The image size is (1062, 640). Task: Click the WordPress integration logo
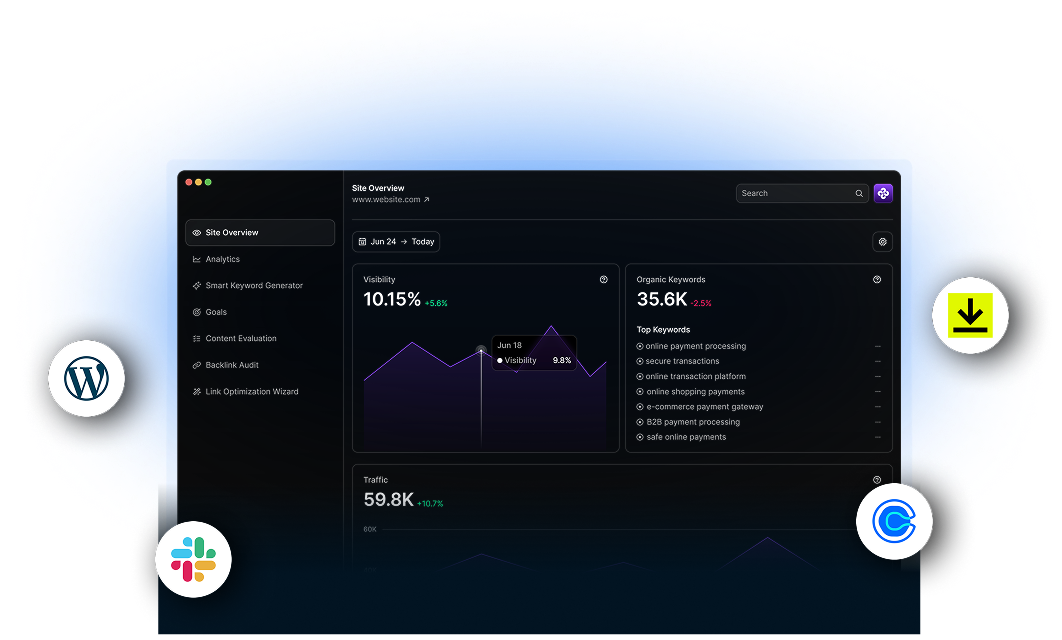86,378
